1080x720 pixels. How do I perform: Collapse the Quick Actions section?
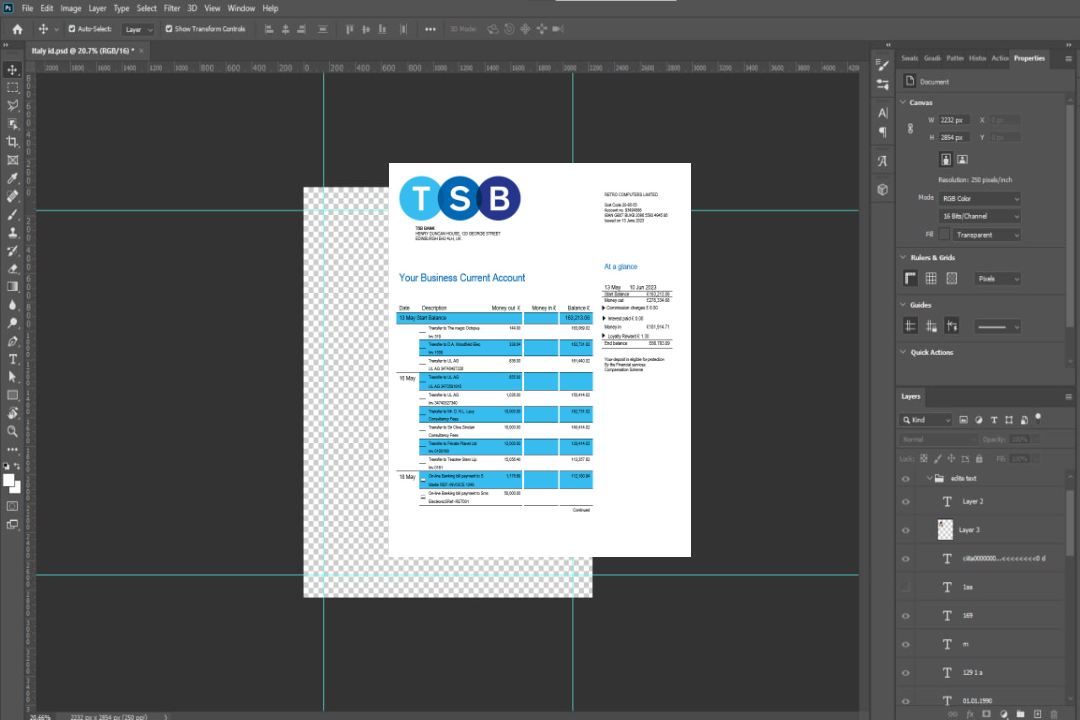(x=903, y=352)
